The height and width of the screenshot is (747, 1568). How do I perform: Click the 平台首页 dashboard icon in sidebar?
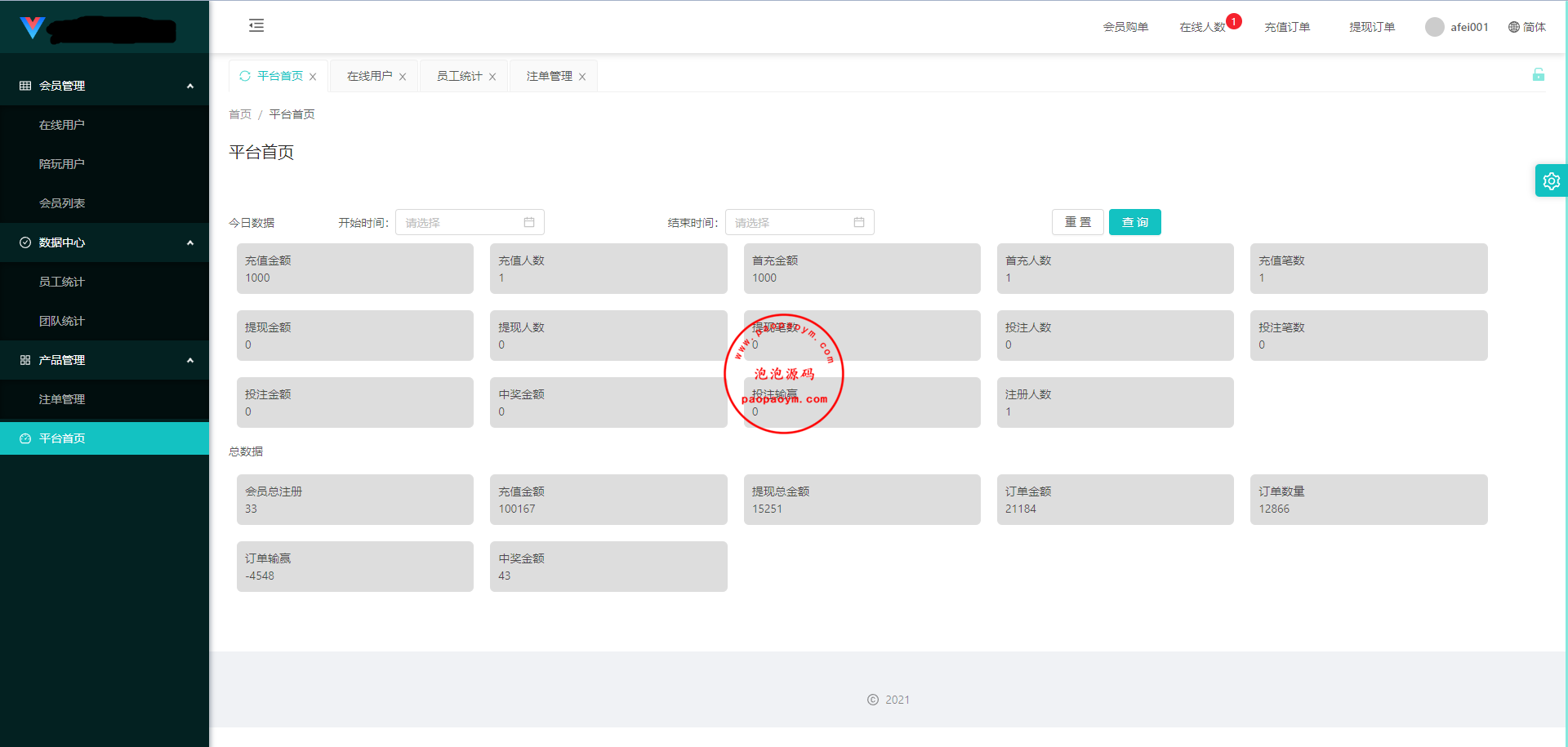pyautogui.click(x=25, y=438)
